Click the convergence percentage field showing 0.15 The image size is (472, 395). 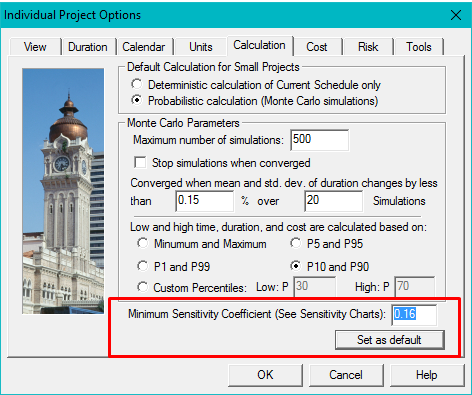coord(205,201)
